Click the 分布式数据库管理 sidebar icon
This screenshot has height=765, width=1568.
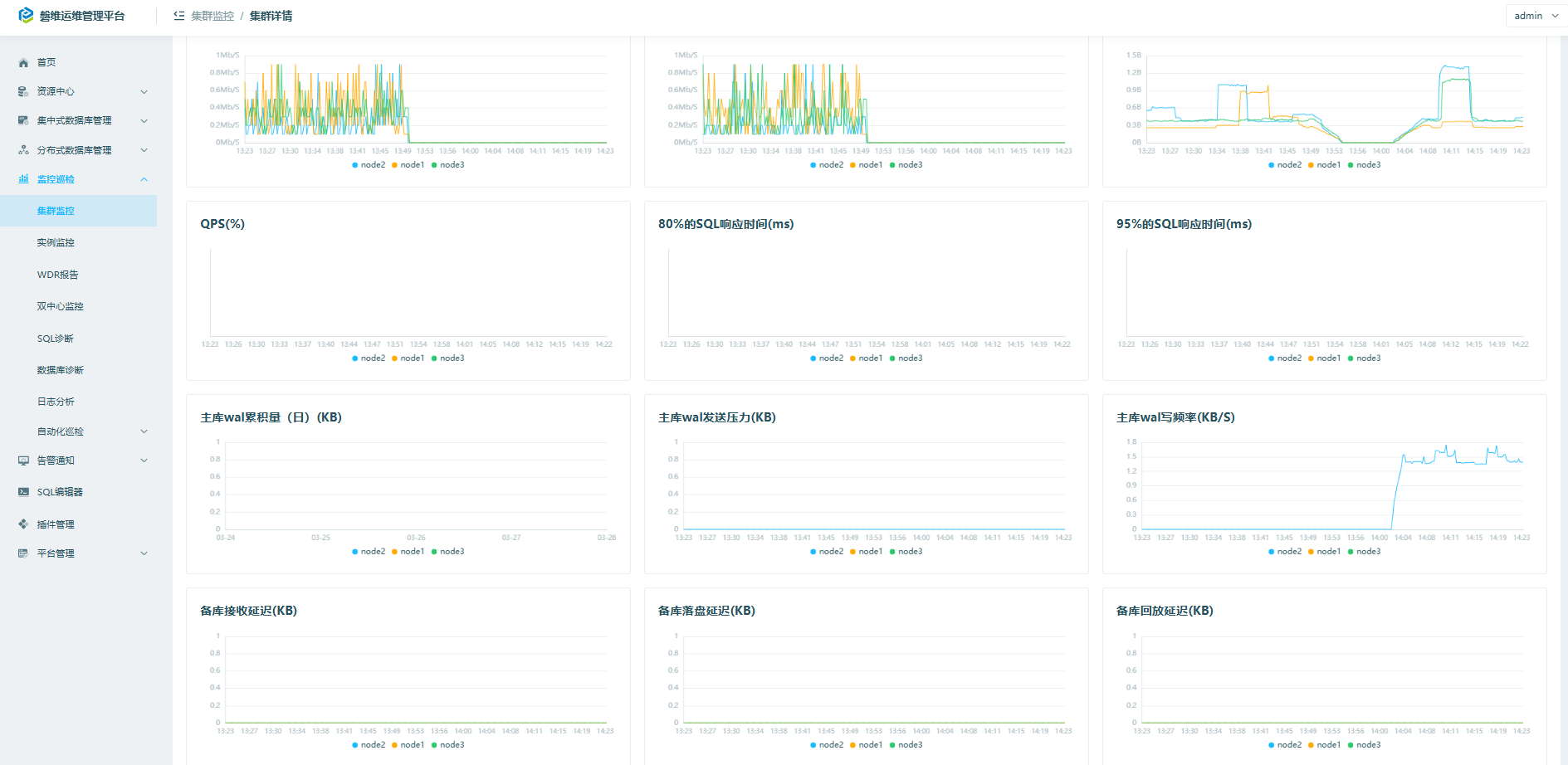click(23, 150)
